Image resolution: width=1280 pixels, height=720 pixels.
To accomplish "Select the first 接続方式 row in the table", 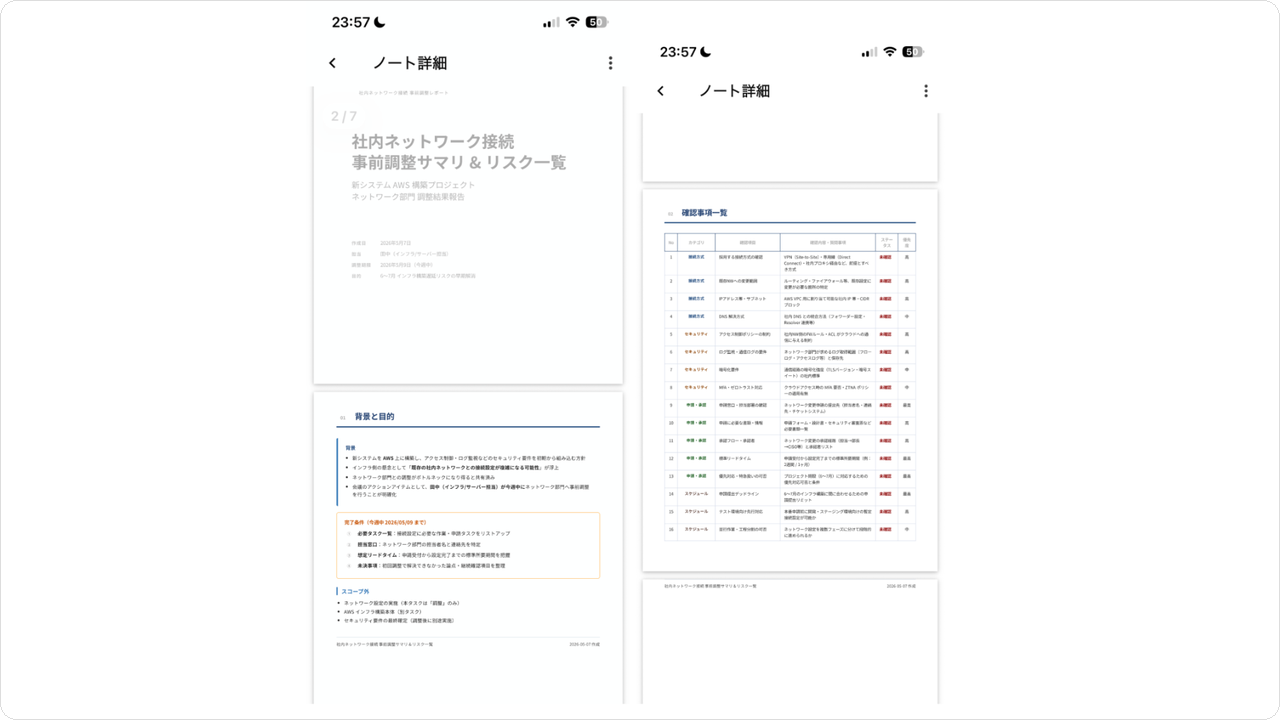I will [x=790, y=261].
